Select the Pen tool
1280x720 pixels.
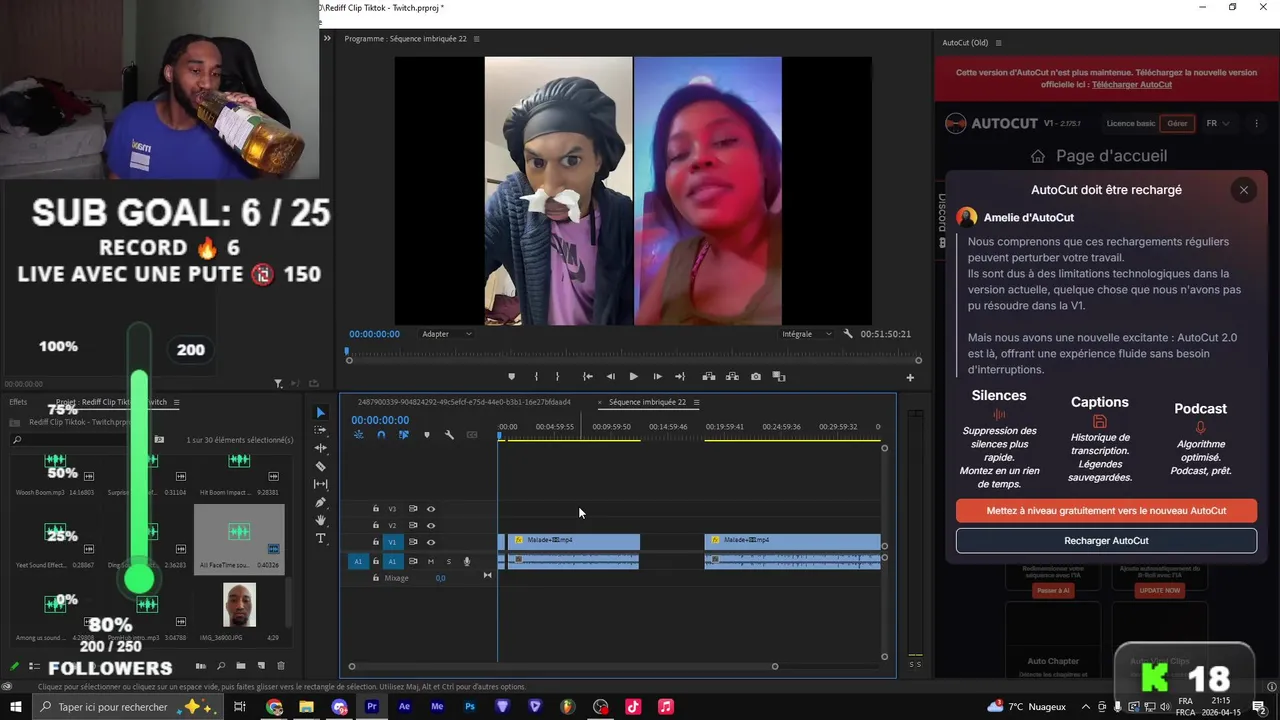pos(320,502)
